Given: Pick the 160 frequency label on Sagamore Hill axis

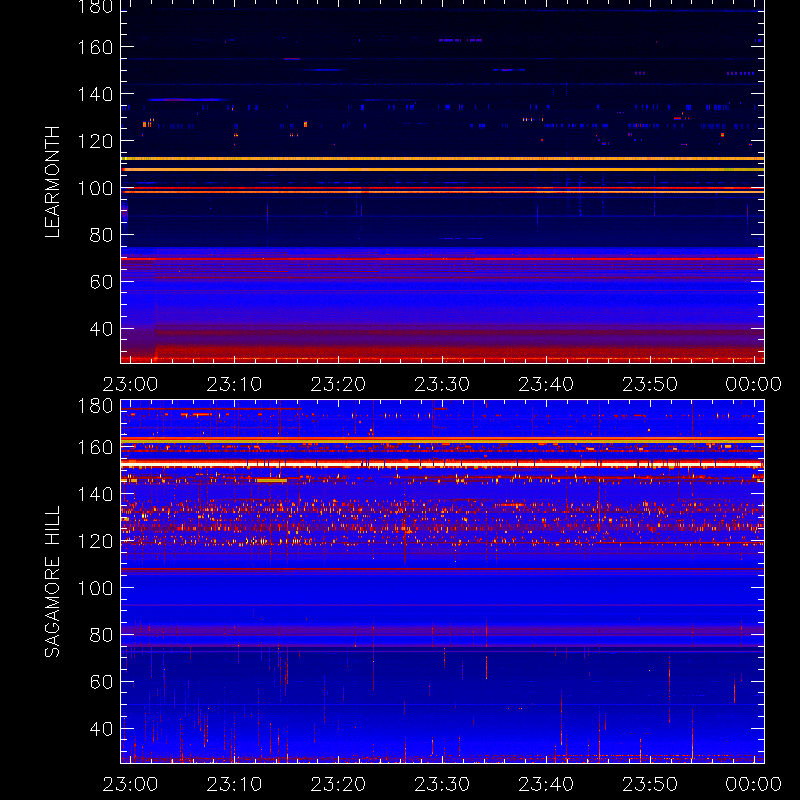Looking at the screenshot, I should tap(95, 447).
